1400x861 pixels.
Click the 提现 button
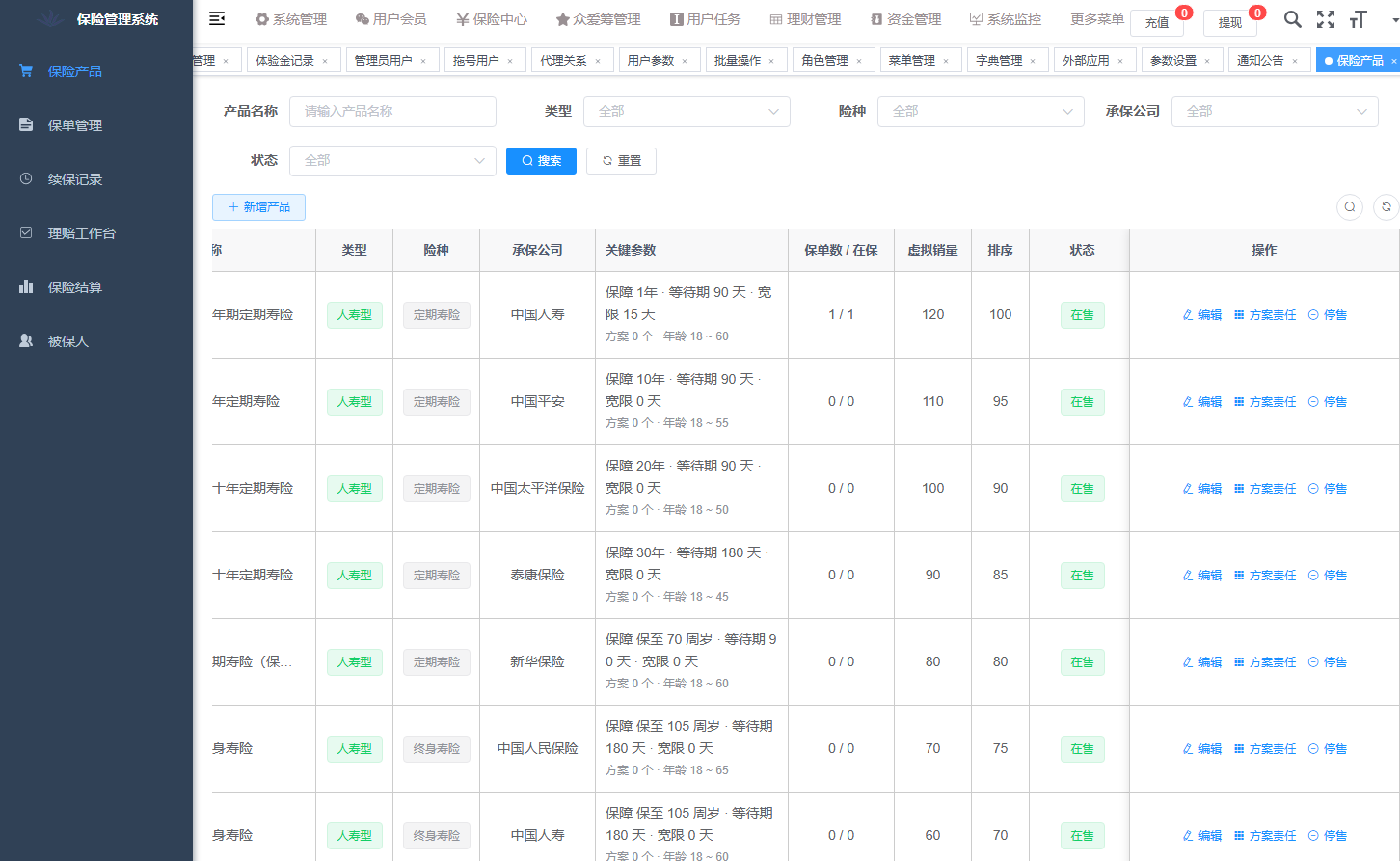[x=1230, y=22]
